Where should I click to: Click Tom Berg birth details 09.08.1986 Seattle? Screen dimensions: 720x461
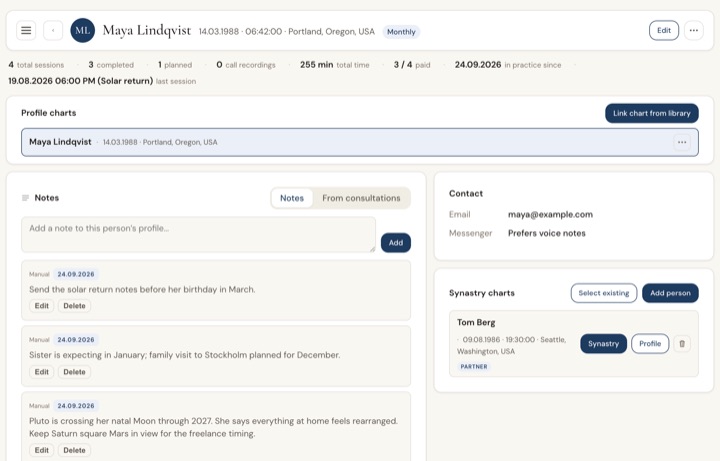(512, 345)
